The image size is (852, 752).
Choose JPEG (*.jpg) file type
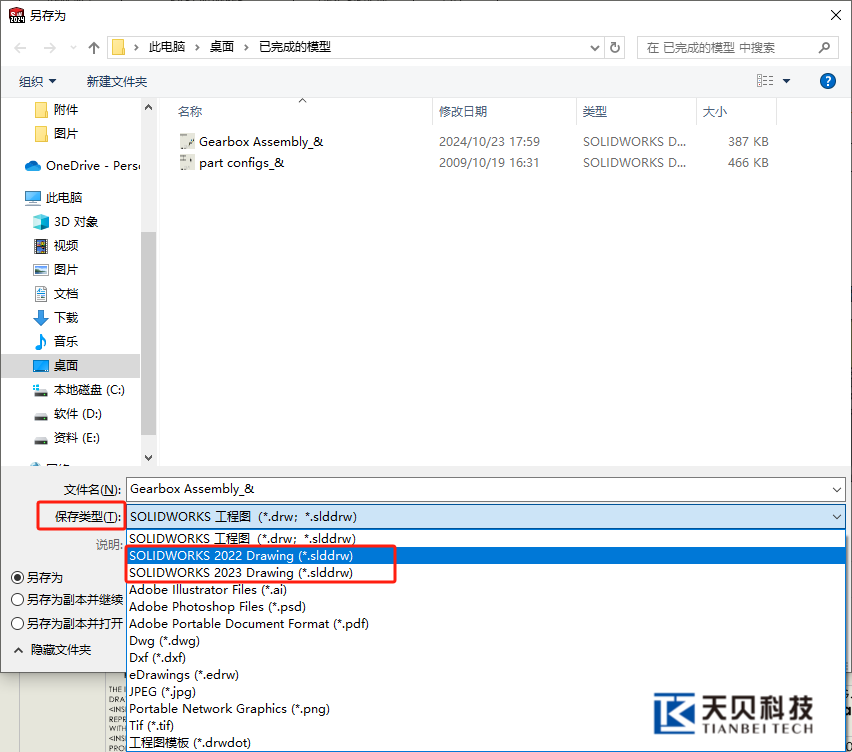pos(486,692)
